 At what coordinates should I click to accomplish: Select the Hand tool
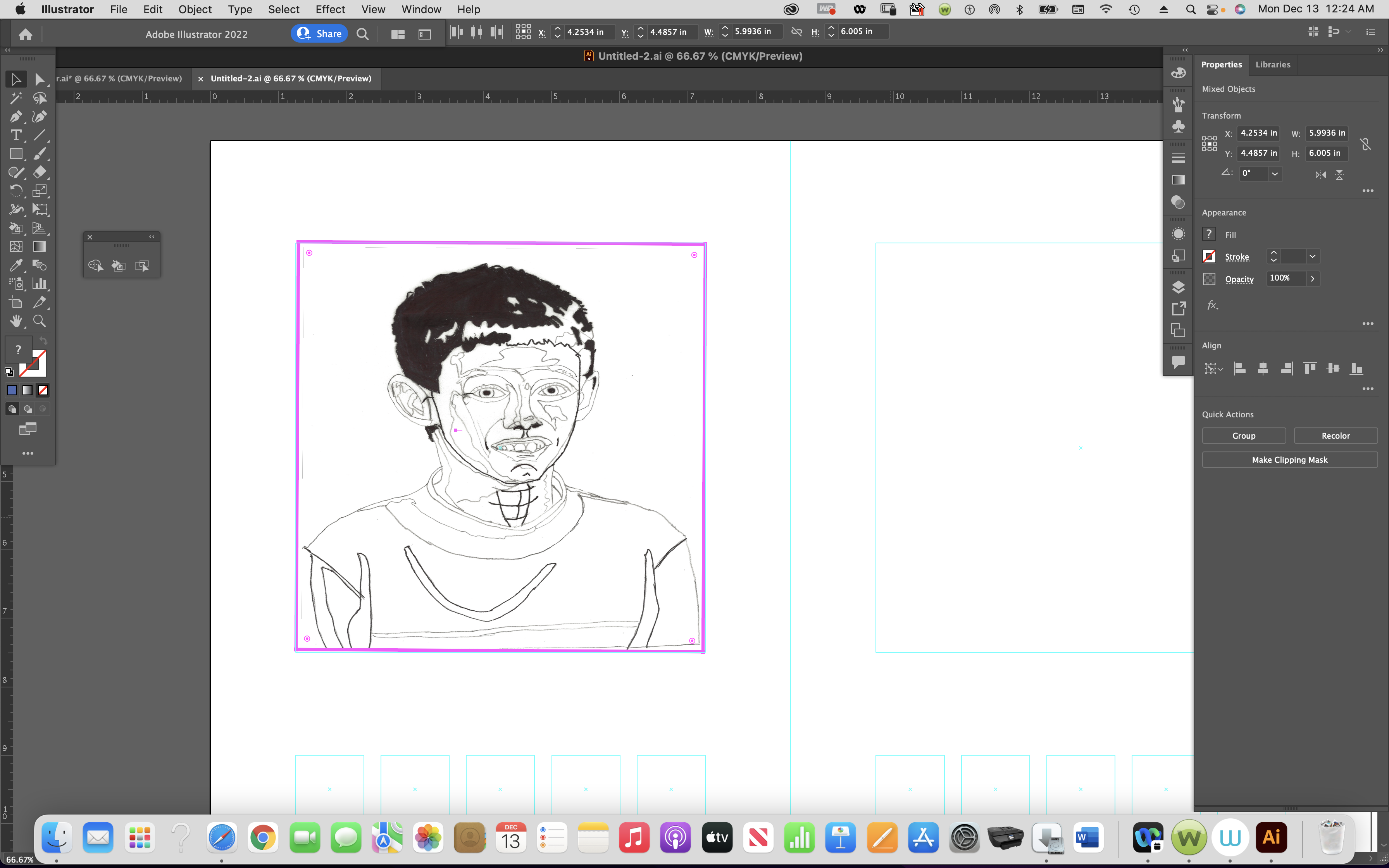click(16, 321)
